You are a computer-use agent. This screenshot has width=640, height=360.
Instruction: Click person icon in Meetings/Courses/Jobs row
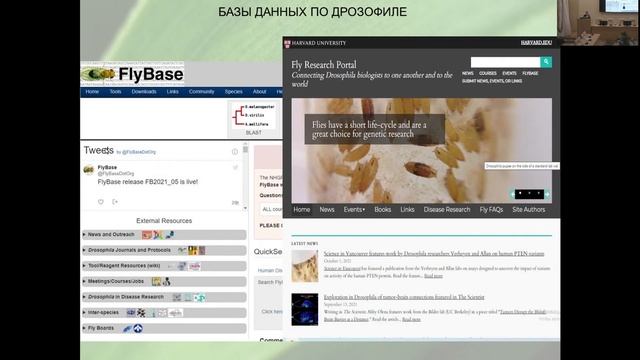pyautogui.click(x=167, y=282)
